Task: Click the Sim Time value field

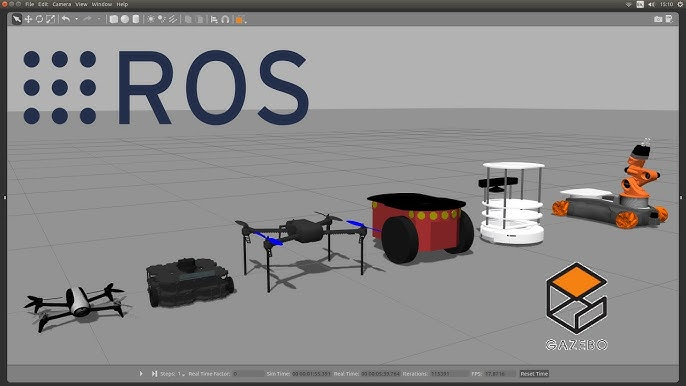Action: pyautogui.click(x=312, y=374)
